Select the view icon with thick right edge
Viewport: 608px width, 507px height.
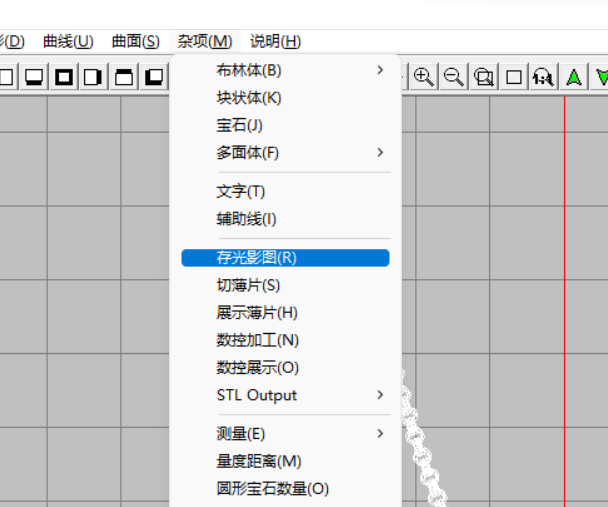(x=93, y=77)
